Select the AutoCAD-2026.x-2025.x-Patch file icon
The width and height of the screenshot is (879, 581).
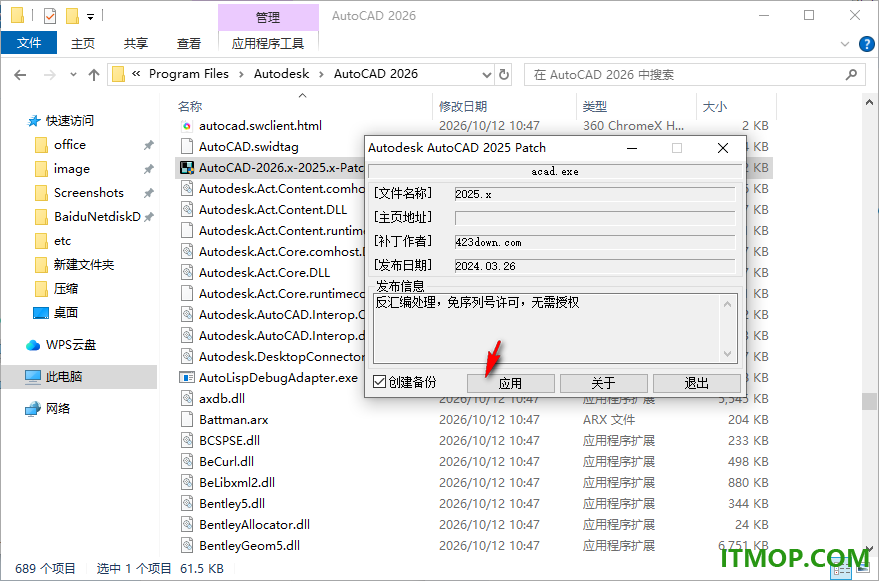(187, 168)
